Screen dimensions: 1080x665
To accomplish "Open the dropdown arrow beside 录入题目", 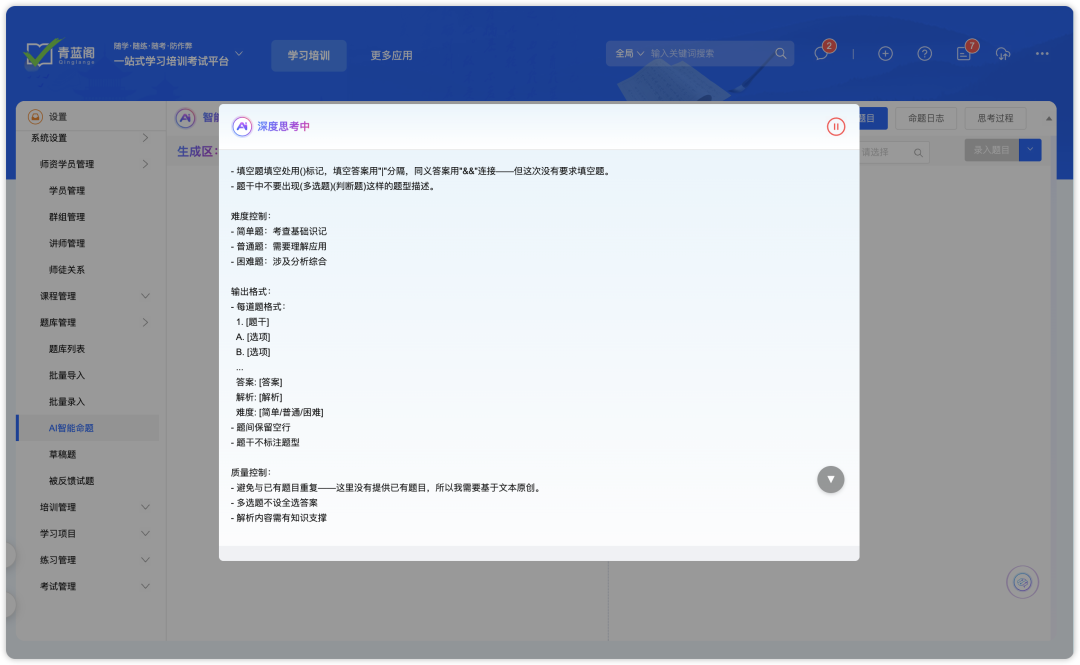I will tap(1029, 148).
